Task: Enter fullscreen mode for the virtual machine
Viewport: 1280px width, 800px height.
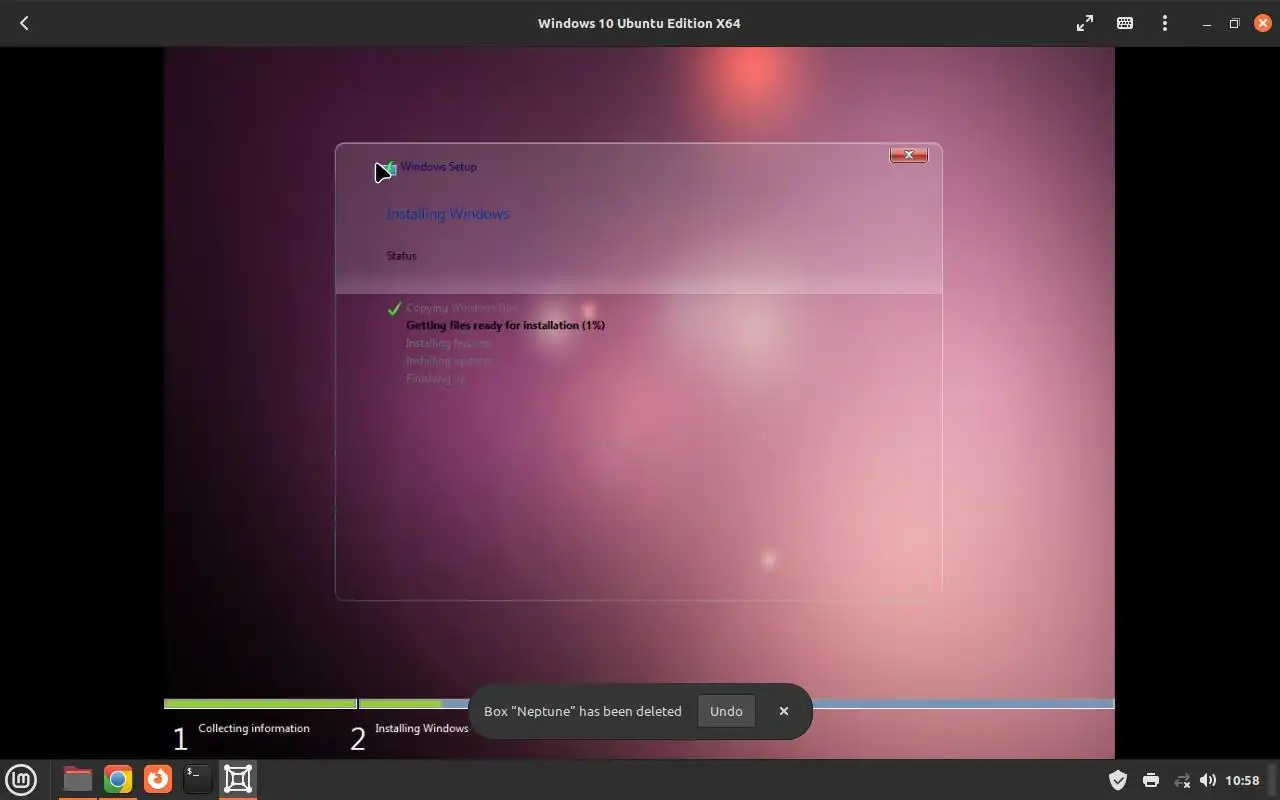Action: coord(1085,23)
